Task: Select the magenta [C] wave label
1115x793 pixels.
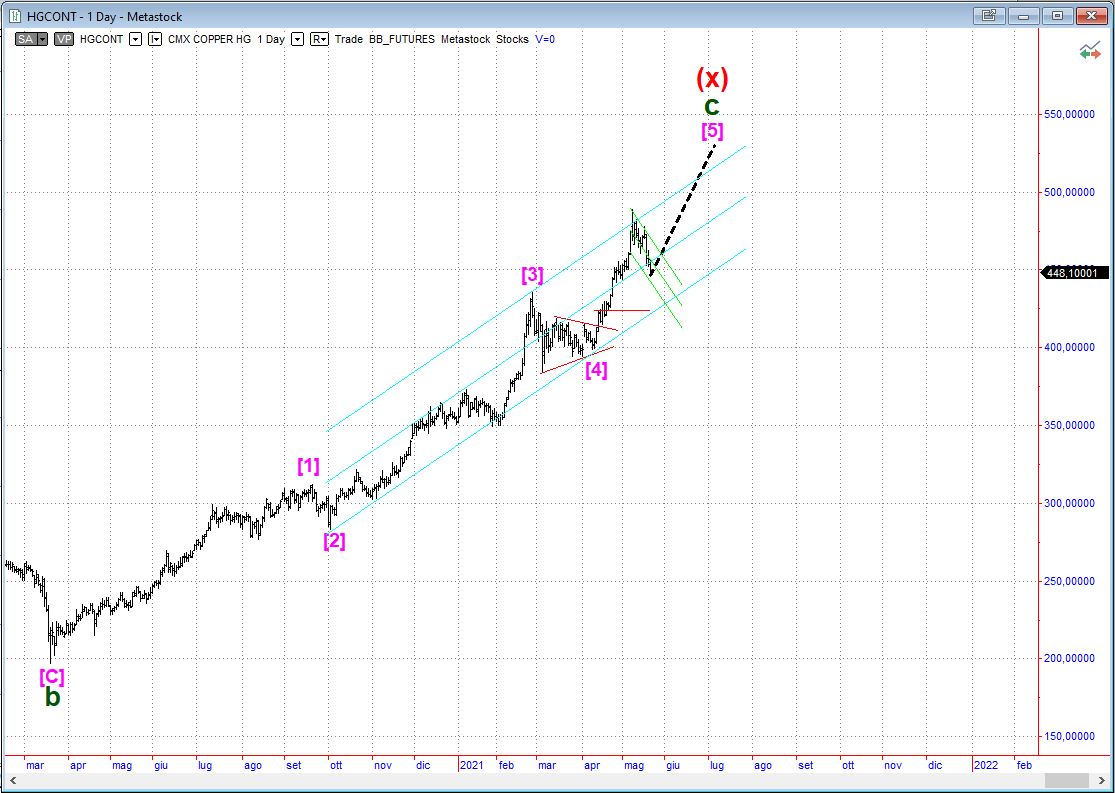Action: (51, 676)
